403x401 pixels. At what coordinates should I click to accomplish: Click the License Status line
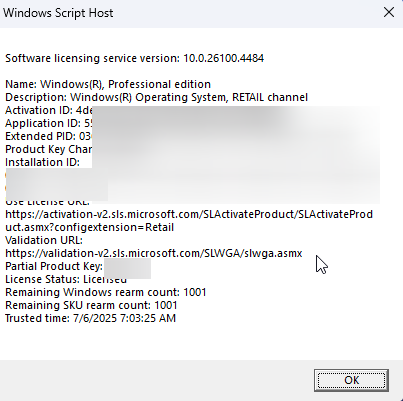(66, 279)
